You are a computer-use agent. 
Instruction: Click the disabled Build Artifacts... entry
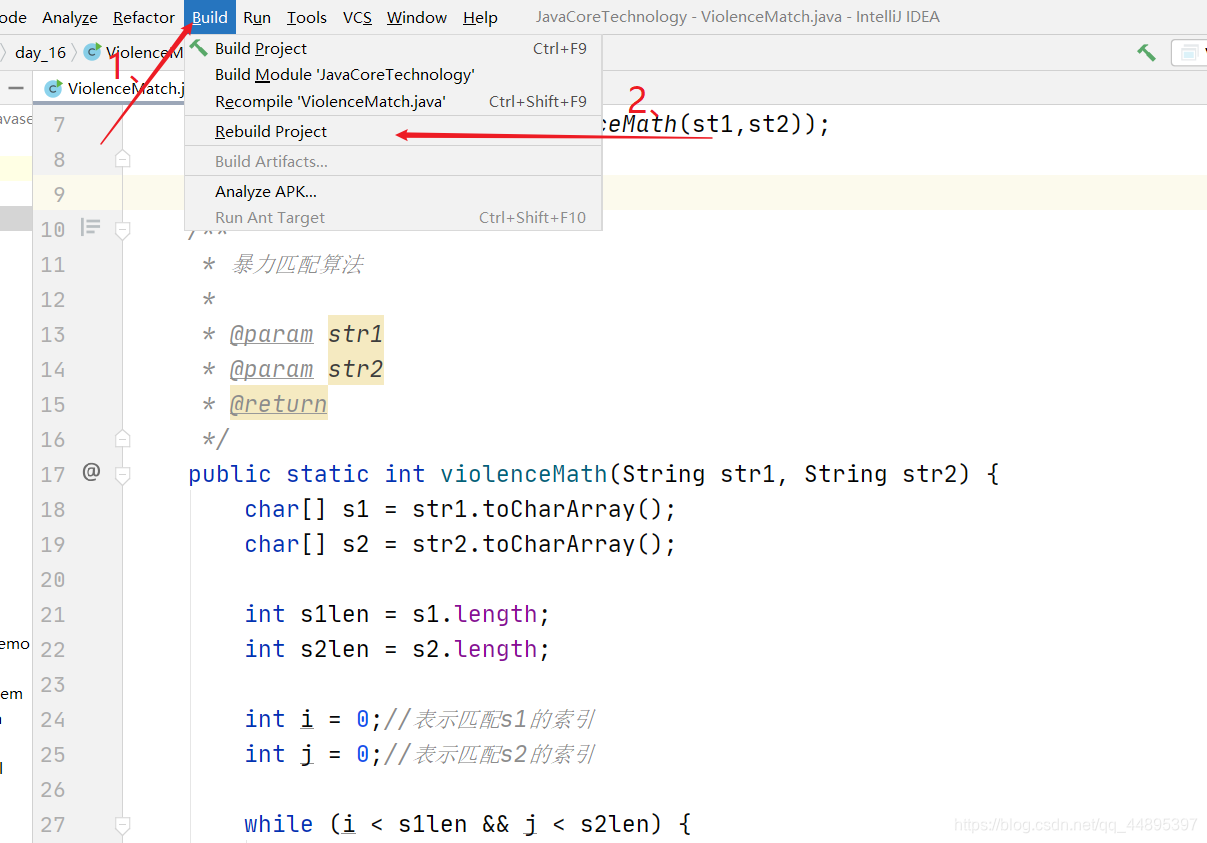click(x=393, y=161)
